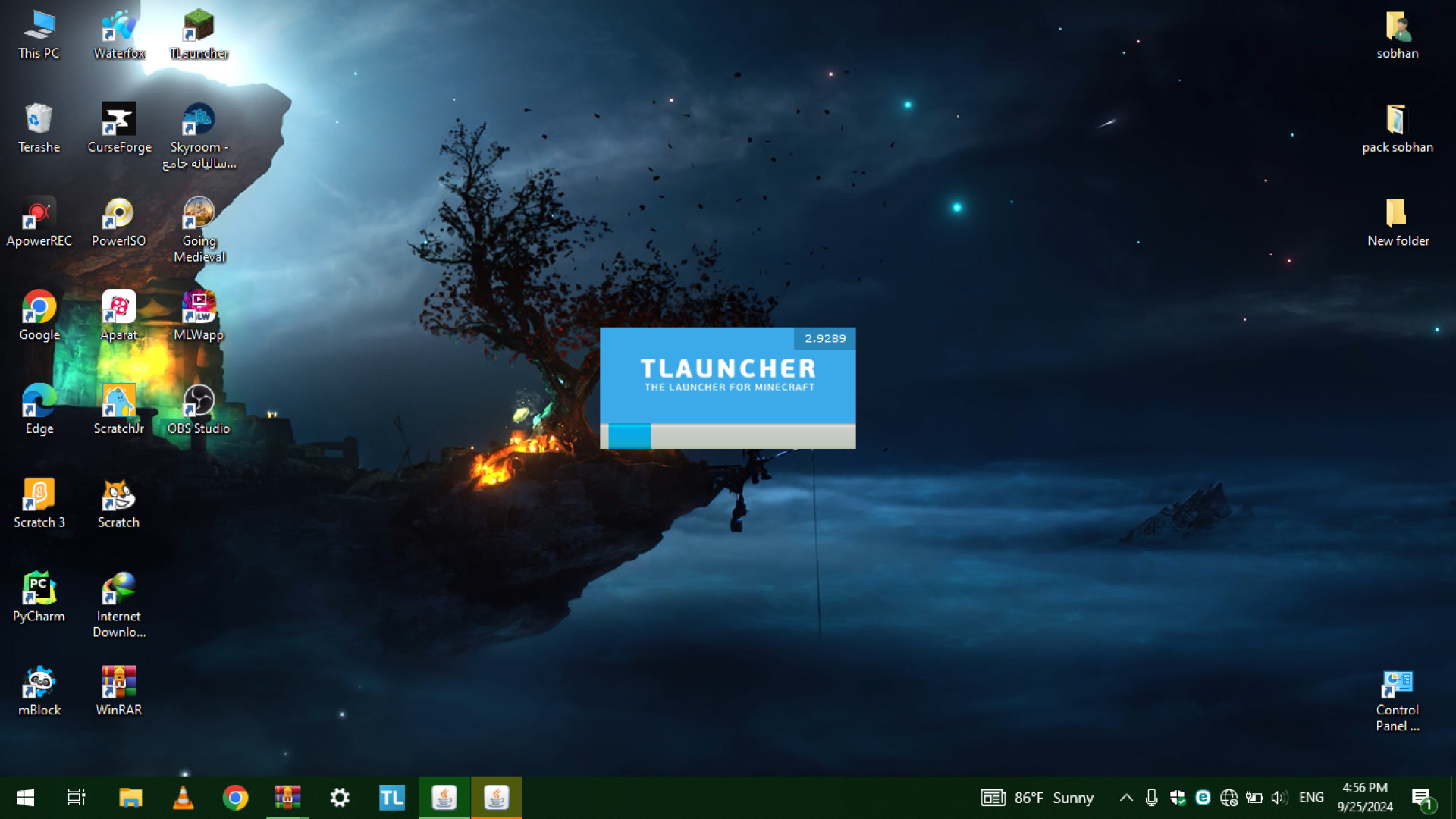Open Windows Security shield tray icon

(x=1177, y=798)
